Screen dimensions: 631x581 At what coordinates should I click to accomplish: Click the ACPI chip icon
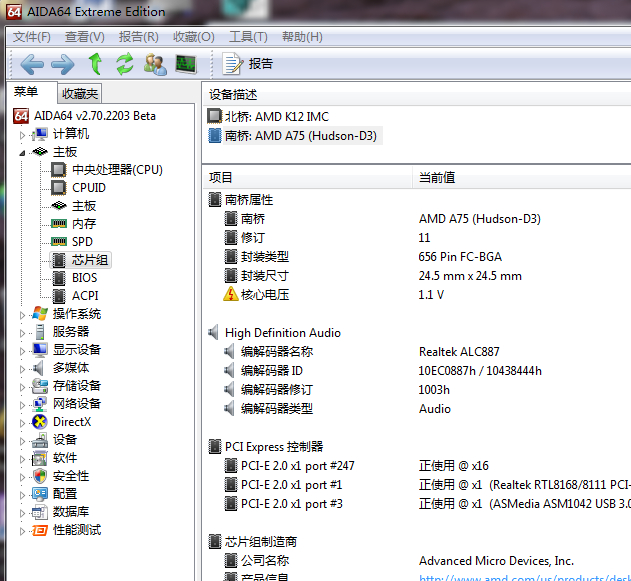click(59, 296)
